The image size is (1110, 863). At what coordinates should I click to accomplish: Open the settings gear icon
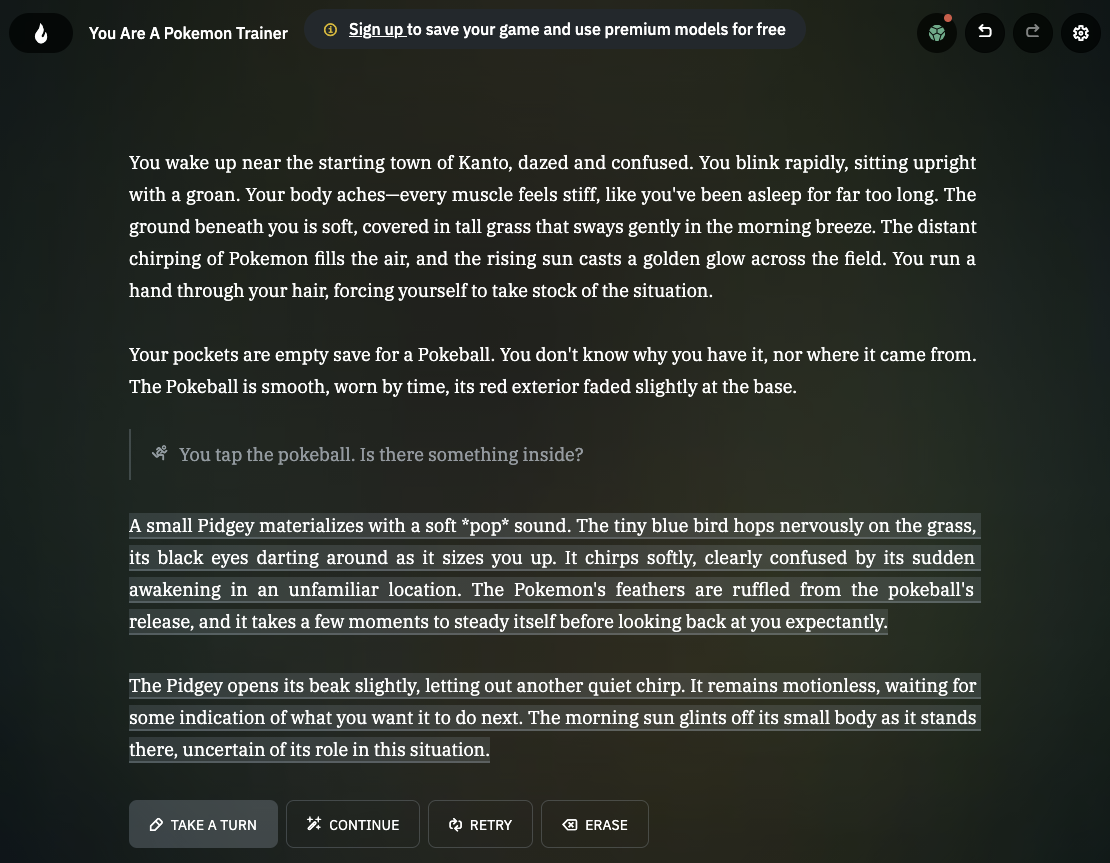tap(1080, 33)
